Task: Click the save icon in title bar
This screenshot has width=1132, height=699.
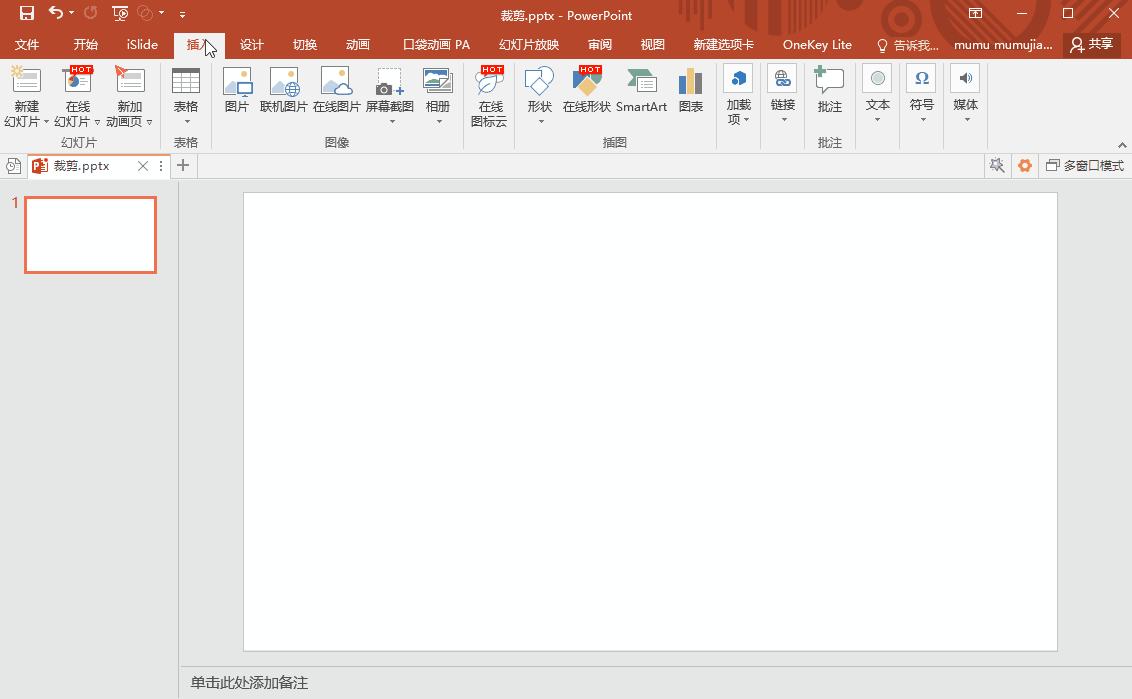Action: pos(27,14)
